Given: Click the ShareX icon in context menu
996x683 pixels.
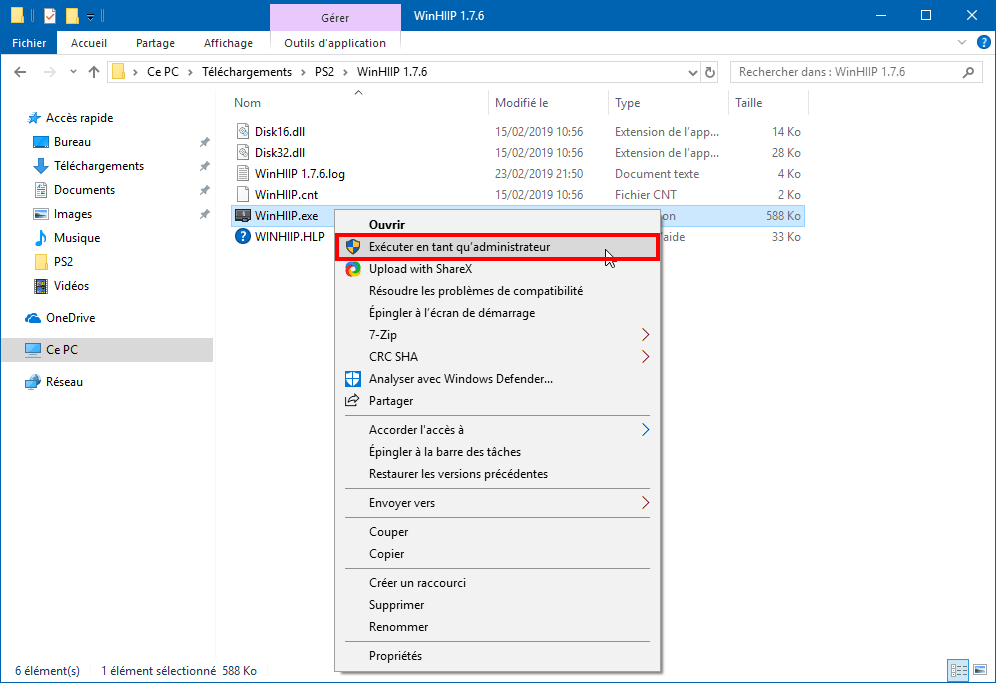Looking at the screenshot, I should (353, 269).
